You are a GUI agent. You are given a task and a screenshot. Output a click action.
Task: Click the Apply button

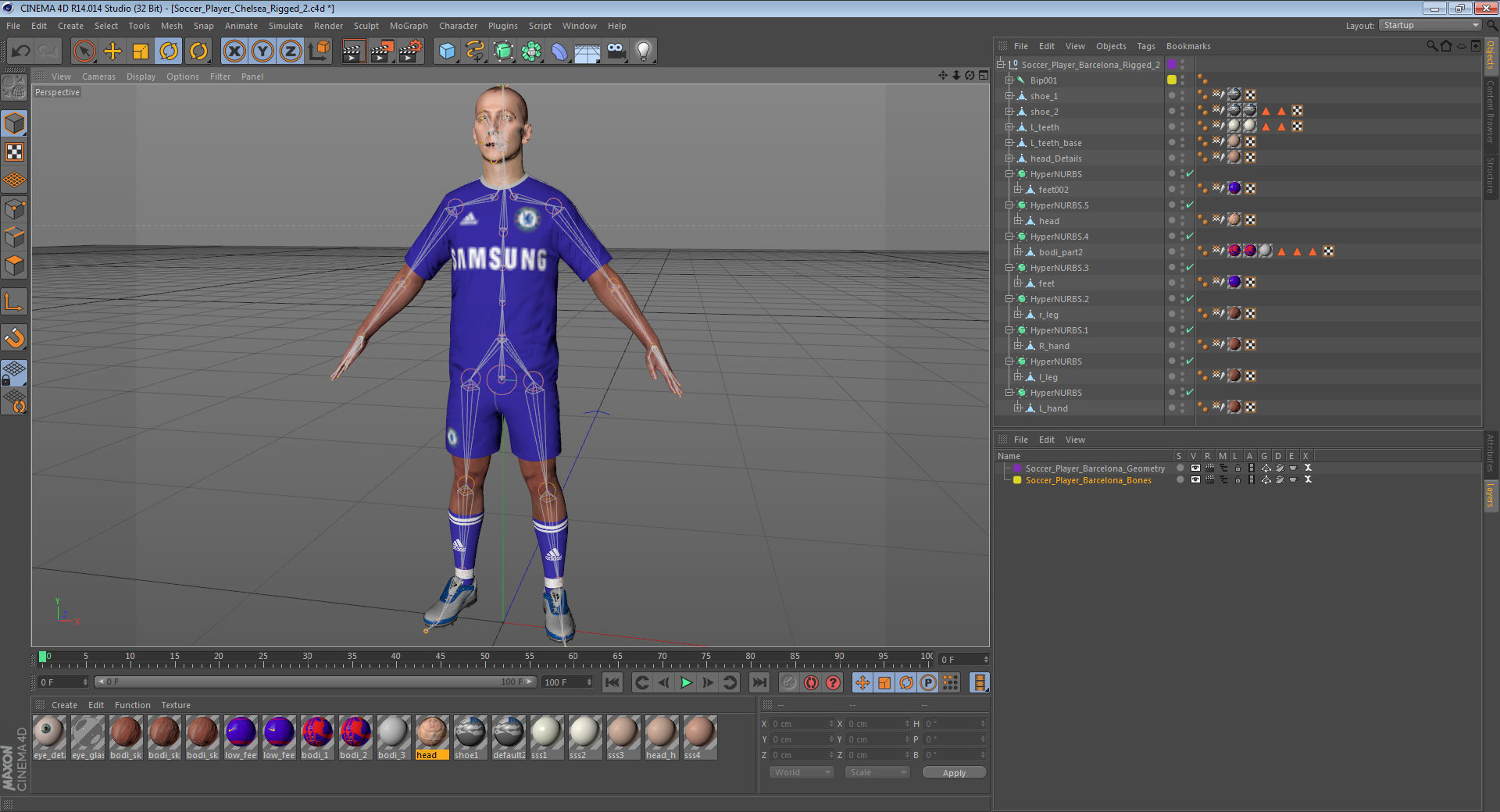(954, 773)
